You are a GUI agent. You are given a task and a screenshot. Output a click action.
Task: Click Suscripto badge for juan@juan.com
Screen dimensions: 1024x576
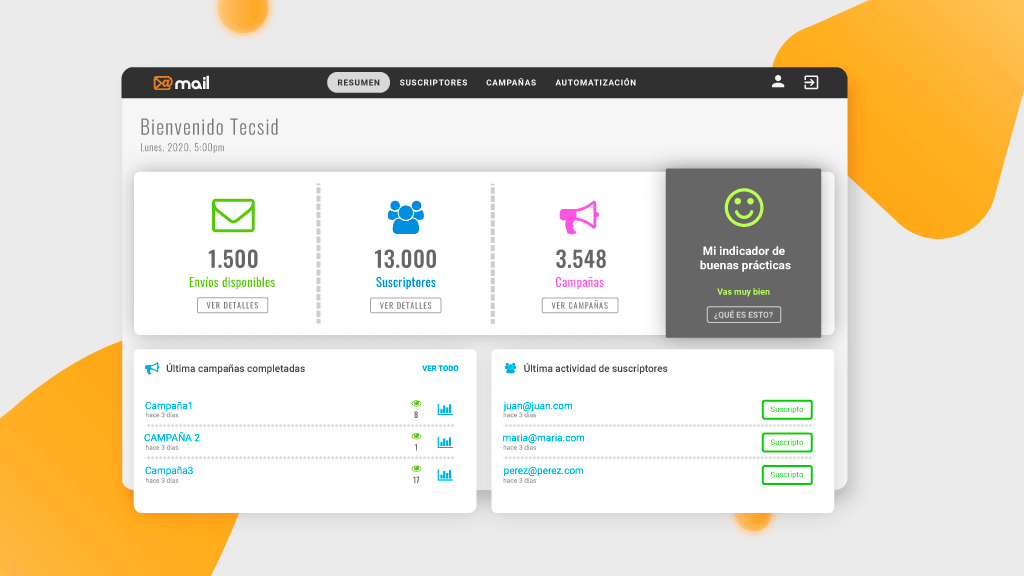787,409
